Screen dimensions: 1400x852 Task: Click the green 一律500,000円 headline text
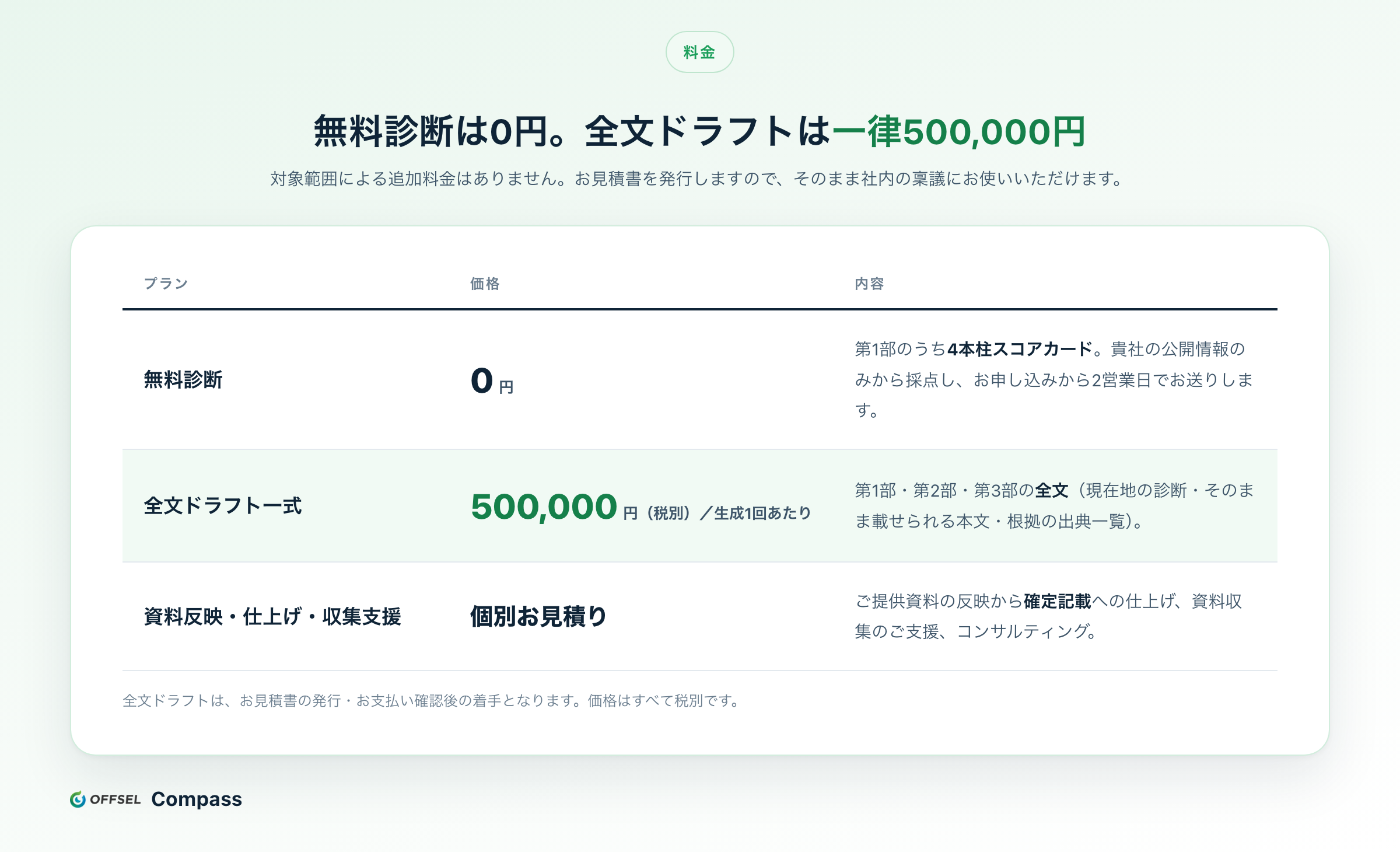pos(959,131)
